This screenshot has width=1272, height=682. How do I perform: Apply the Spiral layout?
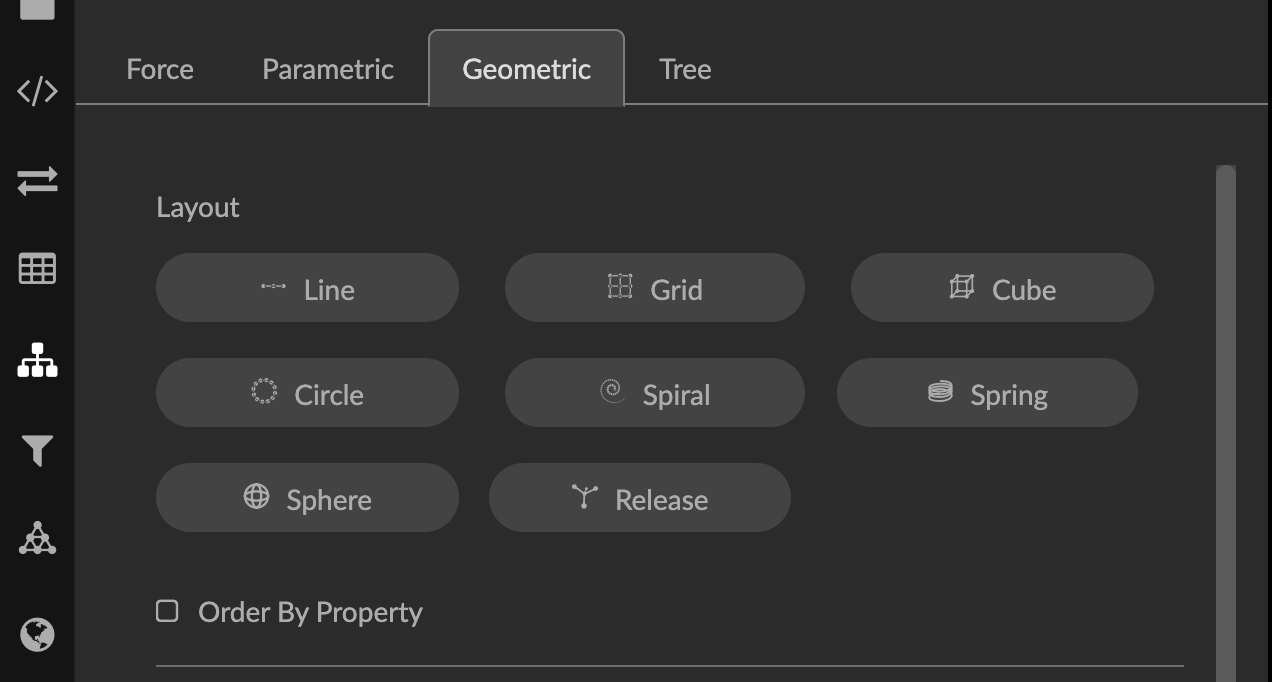[x=654, y=393]
